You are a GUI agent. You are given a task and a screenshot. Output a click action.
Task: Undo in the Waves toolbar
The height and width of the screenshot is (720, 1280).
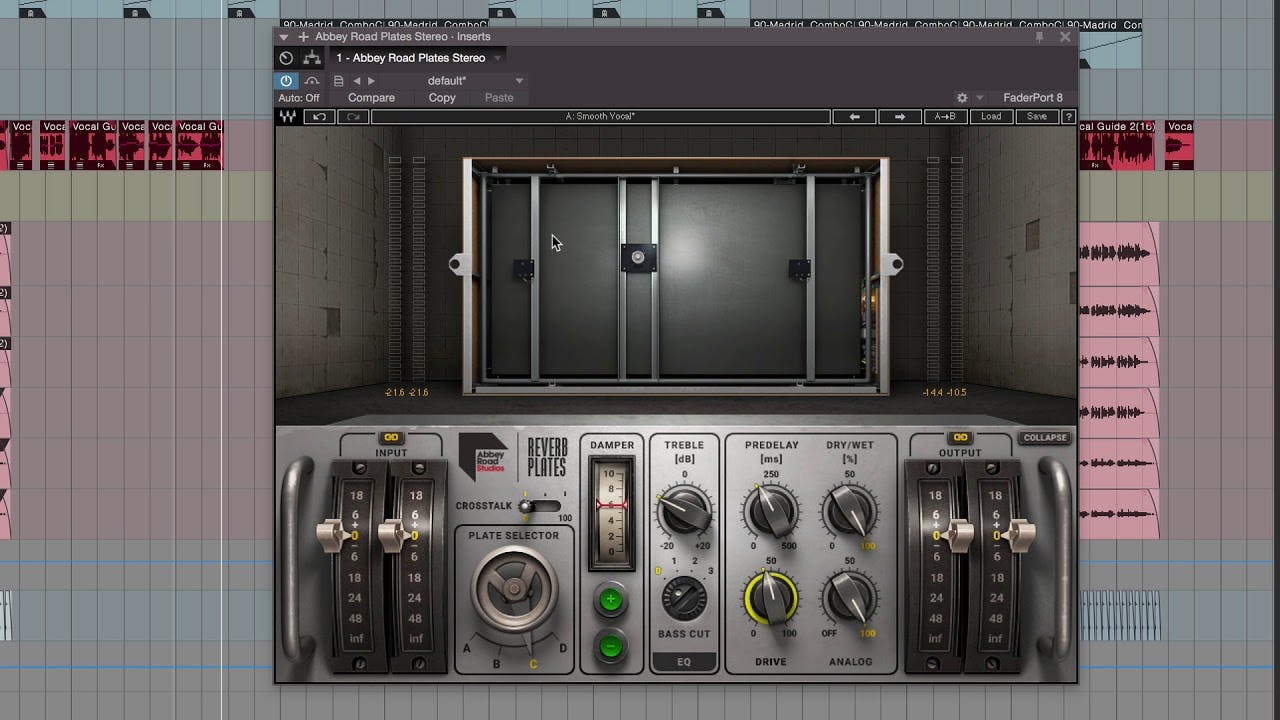[320, 117]
